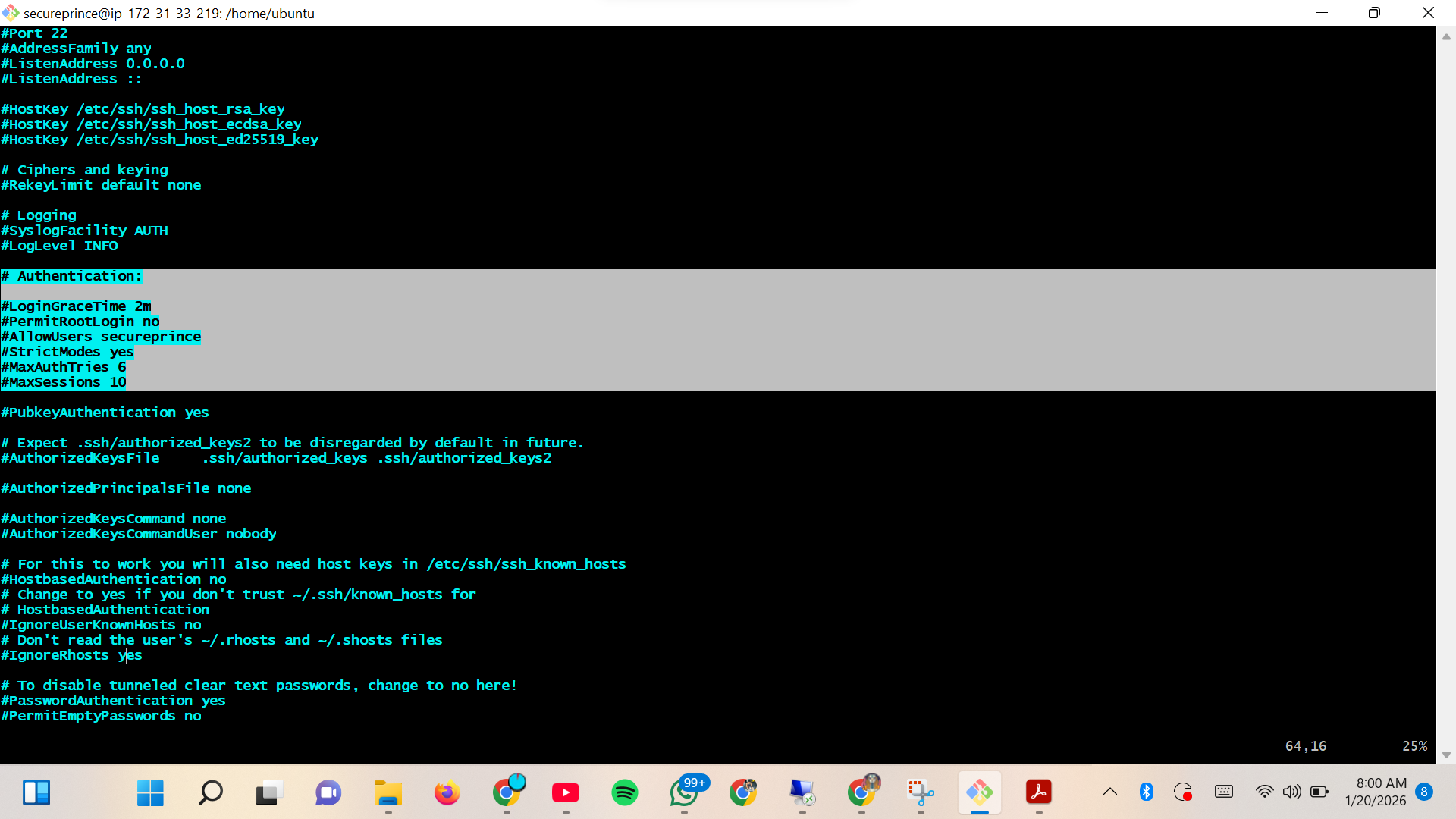The image size is (1456, 819).
Task: Click '#IgnoreUserKnownHosts no' line
Action: [102, 625]
